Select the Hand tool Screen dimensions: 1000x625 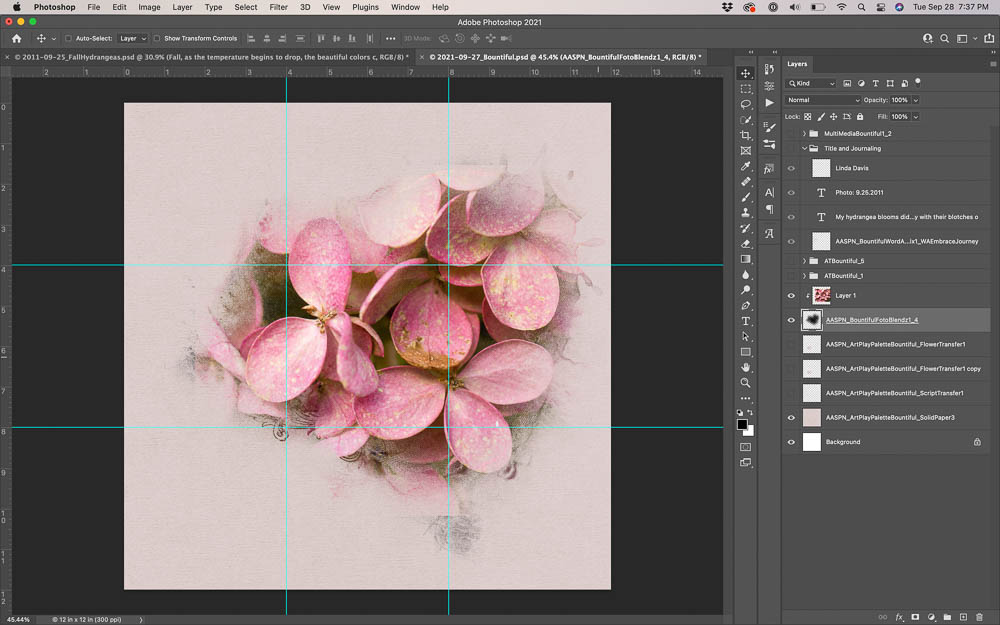tap(745, 367)
